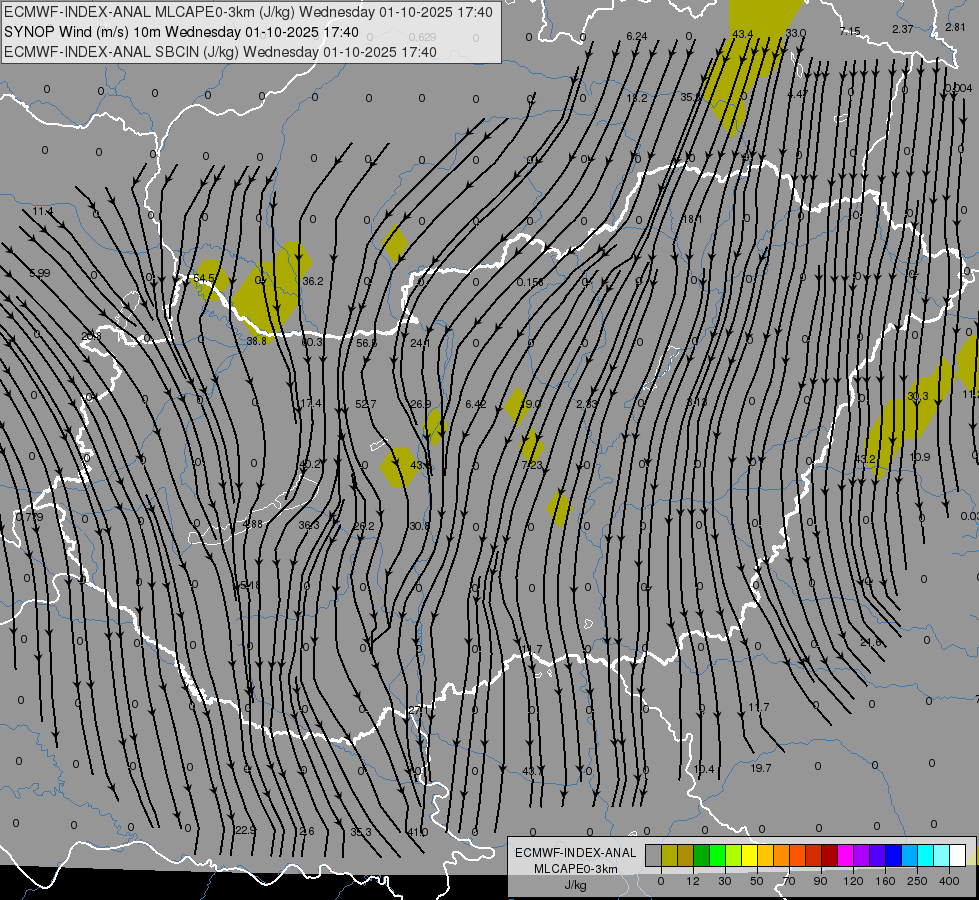Click the map value 6.42
Viewport: 979px width, 900px height.
coord(476,404)
